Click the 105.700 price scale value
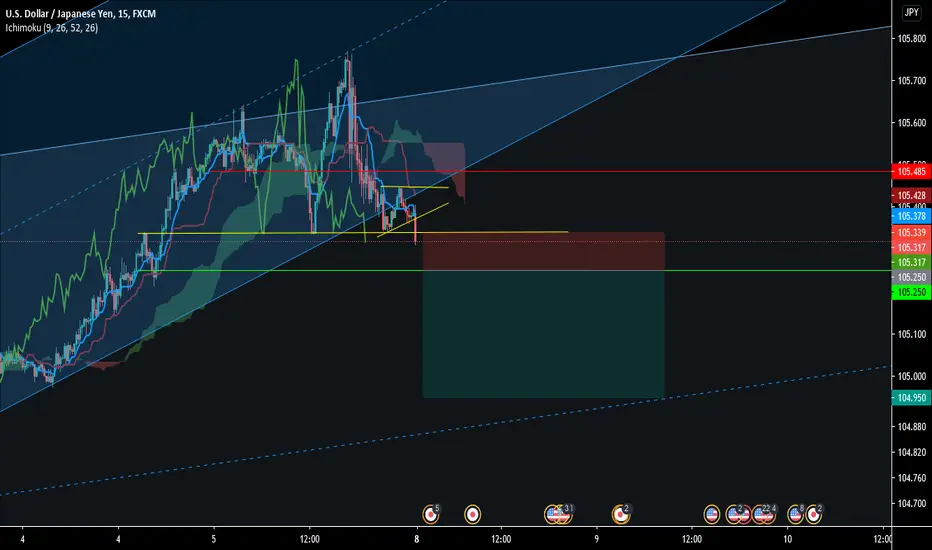The width and height of the screenshot is (932, 550). tap(912, 81)
